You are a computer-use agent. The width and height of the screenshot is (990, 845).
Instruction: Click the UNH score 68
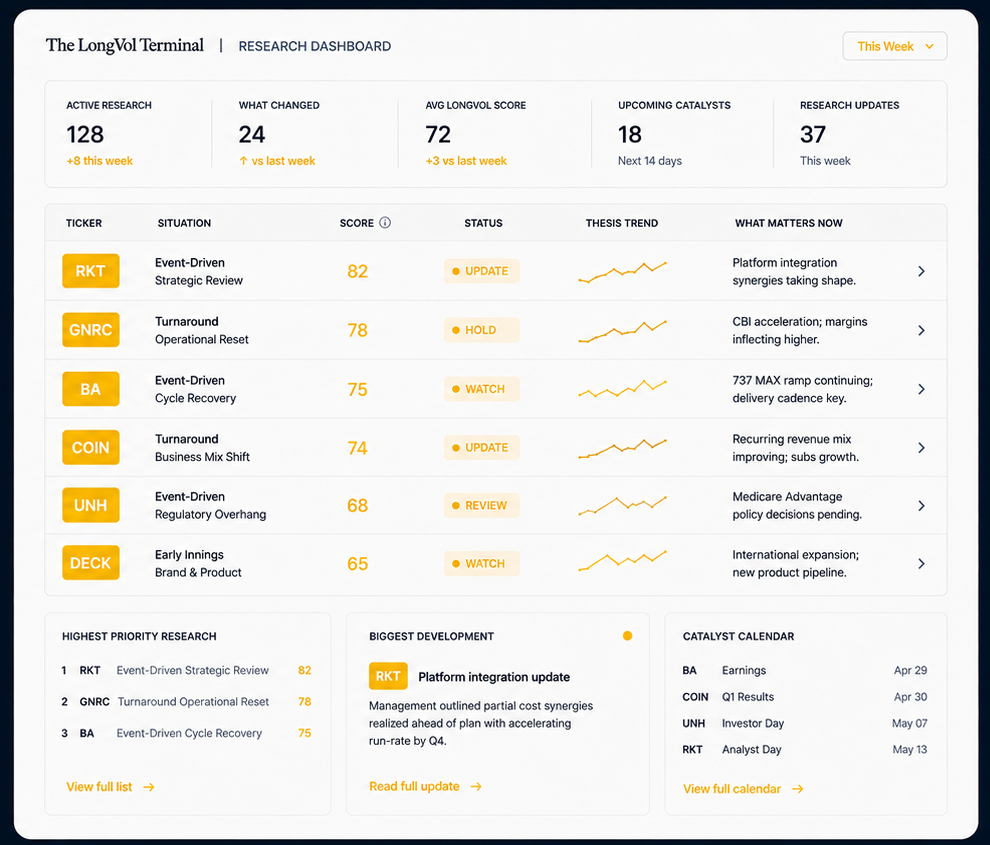(357, 505)
